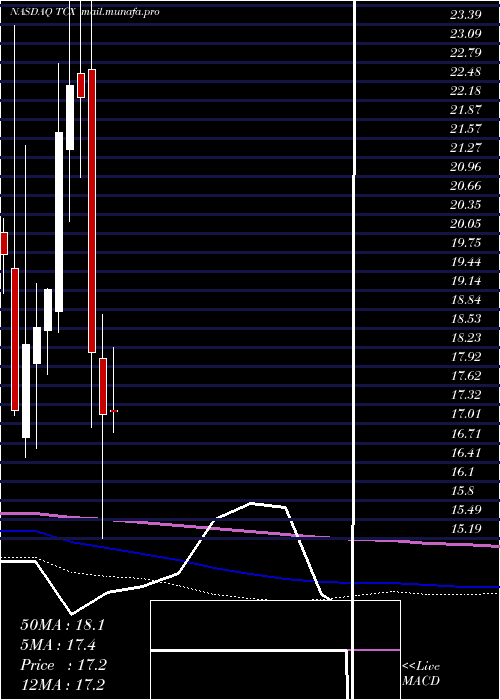The image size is (500, 700).
Task: Select the 20.05 price axis label
Action: pyautogui.click(x=466, y=224)
